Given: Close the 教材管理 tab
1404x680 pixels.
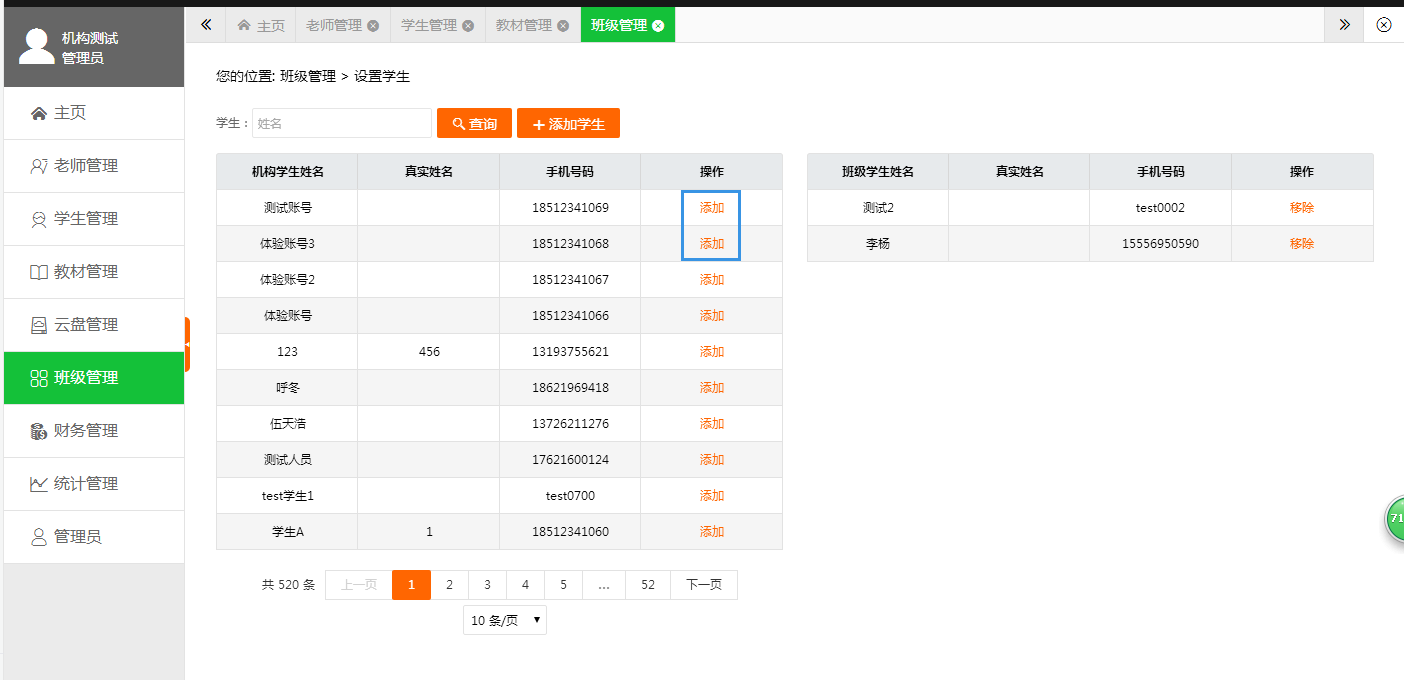Looking at the screenshot, I should click(563, 26).
